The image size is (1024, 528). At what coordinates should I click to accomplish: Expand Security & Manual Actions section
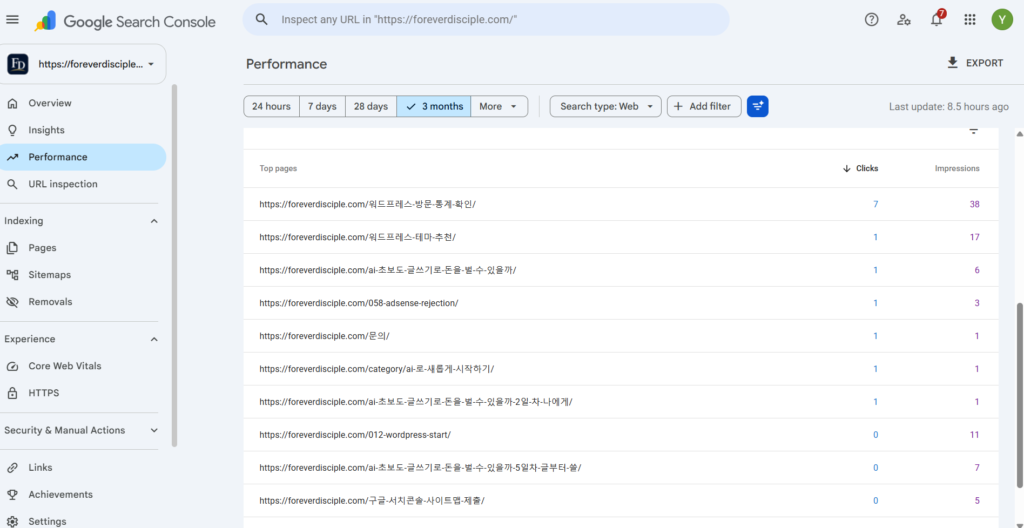coord(154,431)
